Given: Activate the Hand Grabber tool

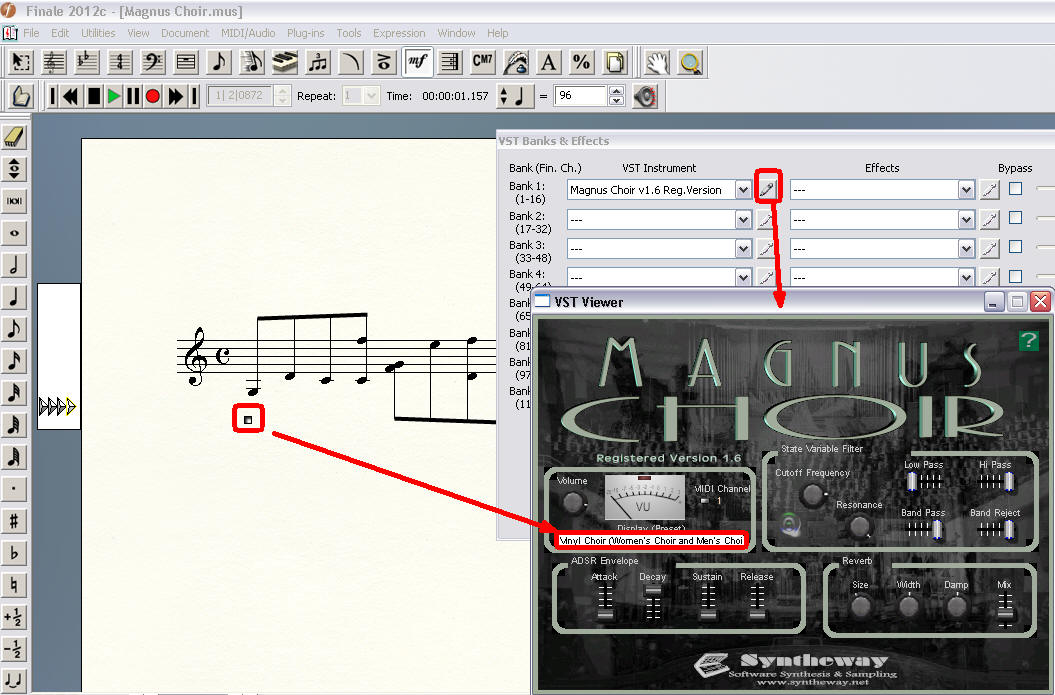Looking at the screenshot, I should pos(657,63).
